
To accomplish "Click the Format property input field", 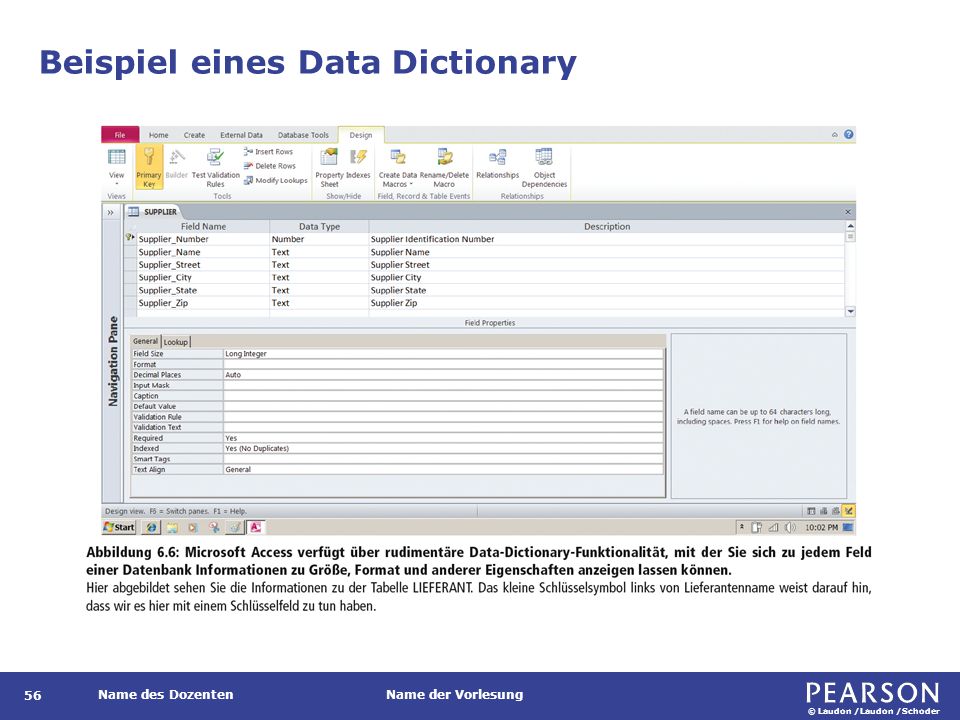I will [x=443, y=364].
